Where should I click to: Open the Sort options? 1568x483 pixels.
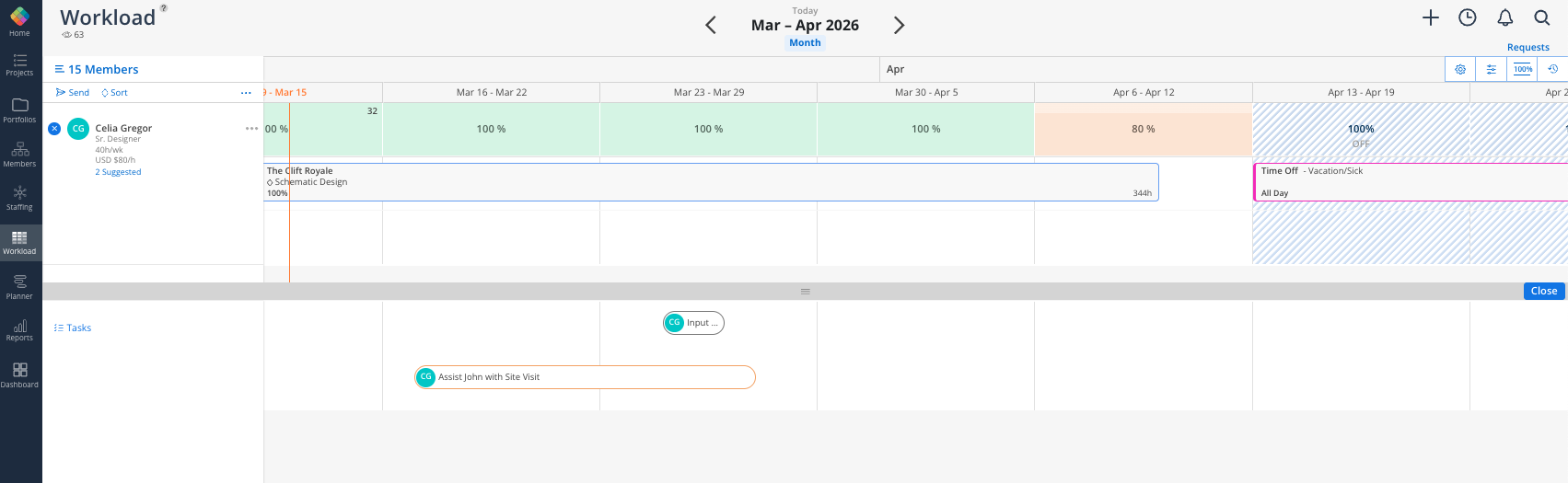pyautogui.click(x=115, y=93)
